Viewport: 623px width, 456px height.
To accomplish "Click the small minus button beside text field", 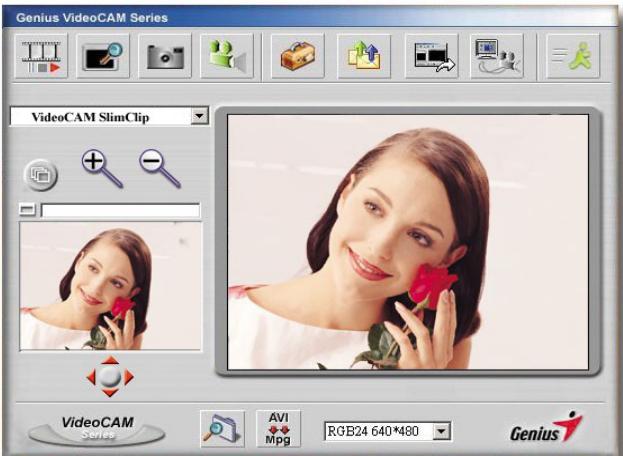I will (27, 209).
